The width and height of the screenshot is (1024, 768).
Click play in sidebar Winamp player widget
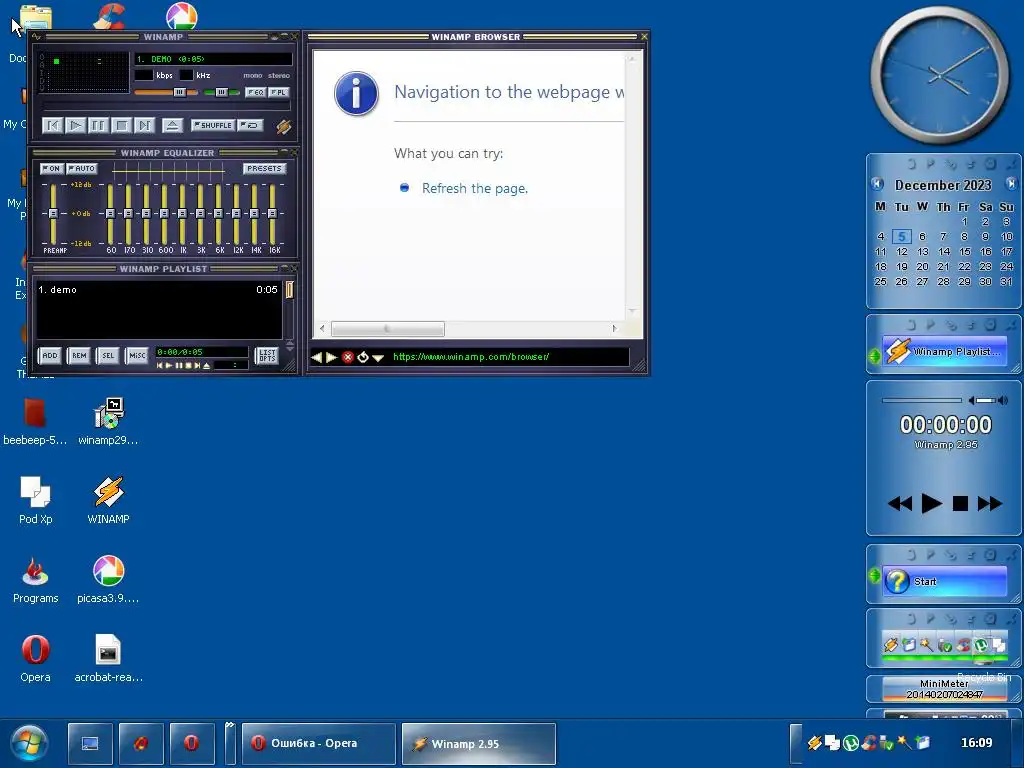(931, 504)
